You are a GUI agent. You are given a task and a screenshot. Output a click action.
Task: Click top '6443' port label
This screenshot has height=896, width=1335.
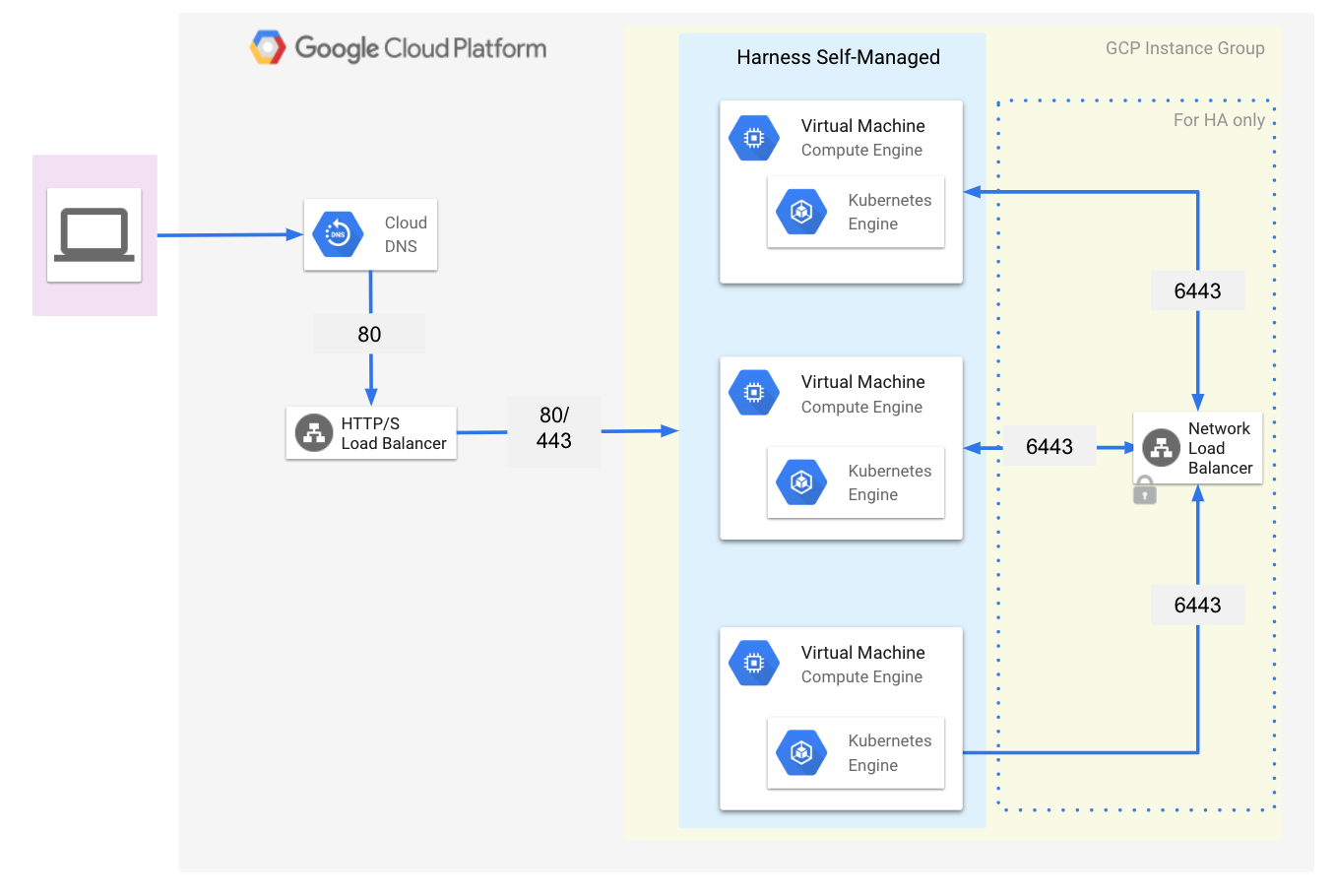(x=1197, y=290)
